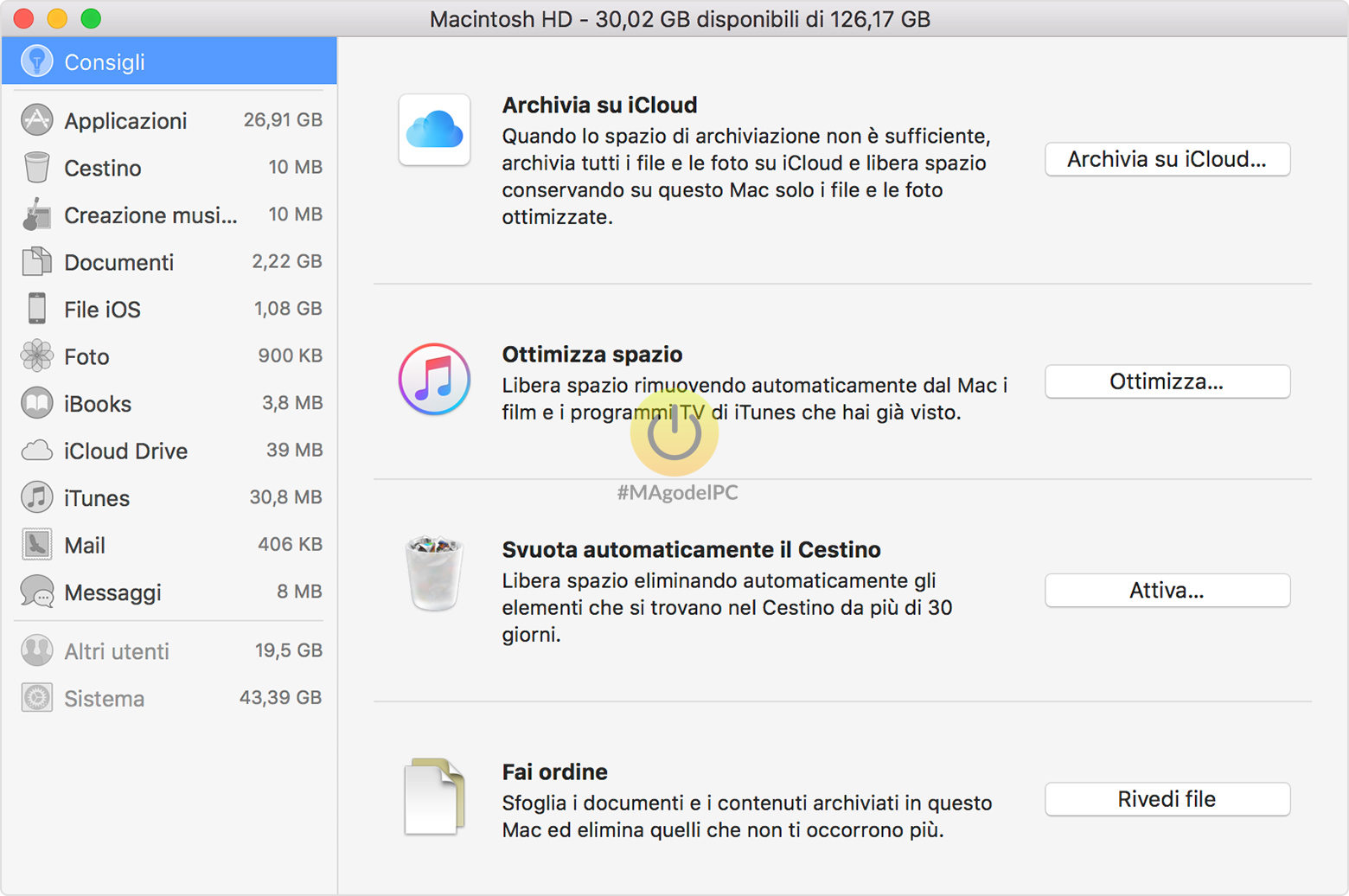The image size is (1349, 896).
Task: Click the 43,39 GB size for Sistema
Action: click(x=280, y=698)
